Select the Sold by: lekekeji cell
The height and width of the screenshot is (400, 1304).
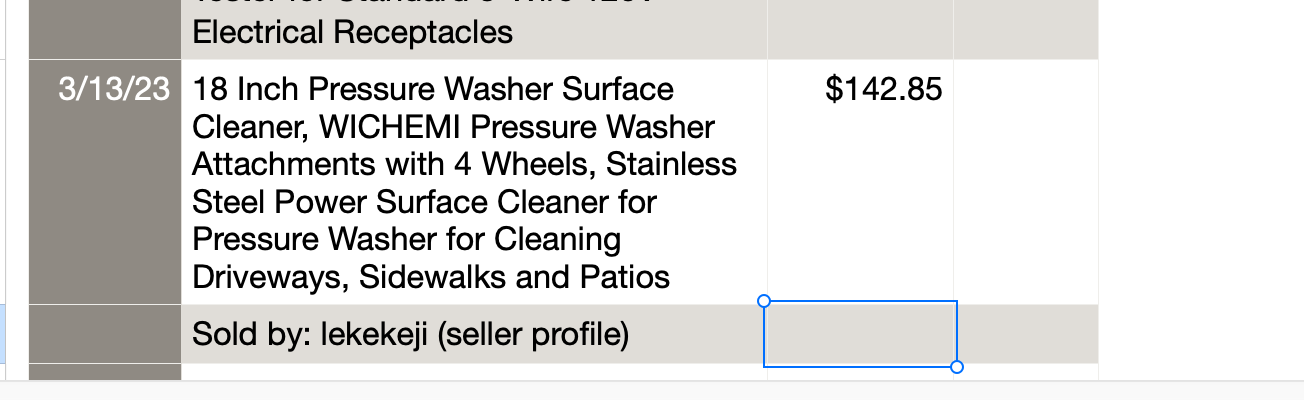coord(474,334)
